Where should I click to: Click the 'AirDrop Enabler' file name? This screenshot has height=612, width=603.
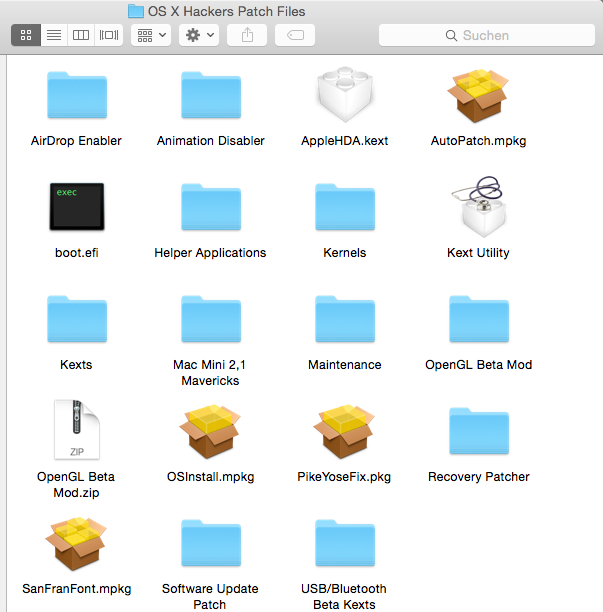click(x=76, y=141)
